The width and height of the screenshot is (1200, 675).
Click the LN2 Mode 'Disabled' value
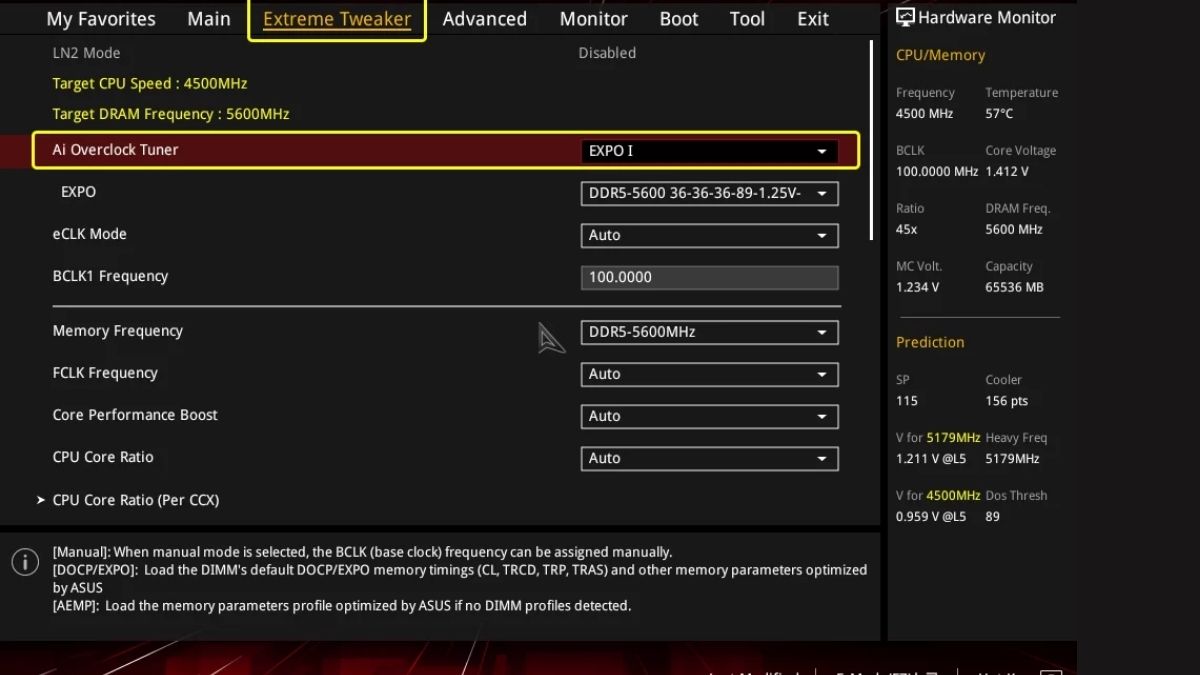pos(607,53)
